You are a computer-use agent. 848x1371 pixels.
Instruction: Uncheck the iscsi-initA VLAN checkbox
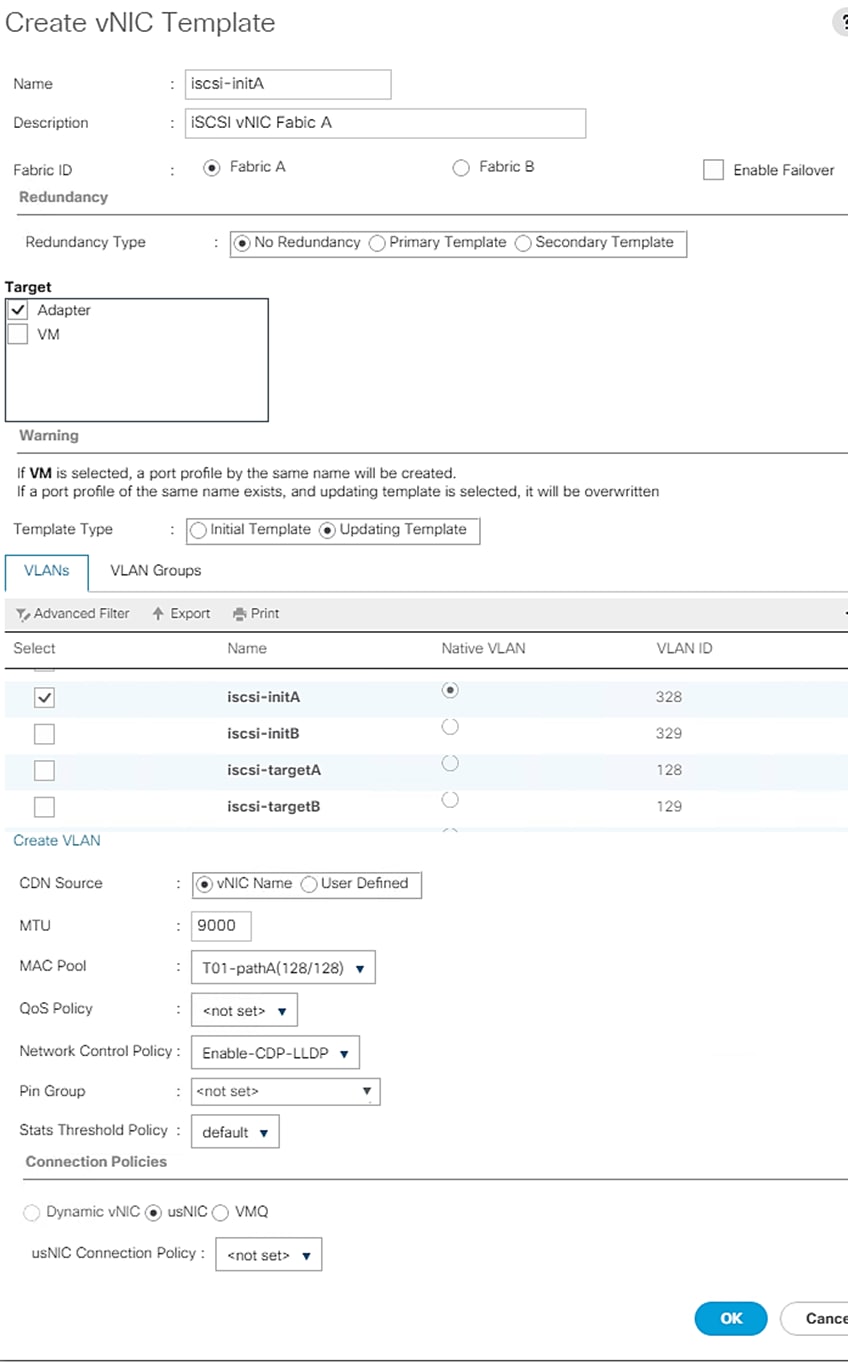44,698
